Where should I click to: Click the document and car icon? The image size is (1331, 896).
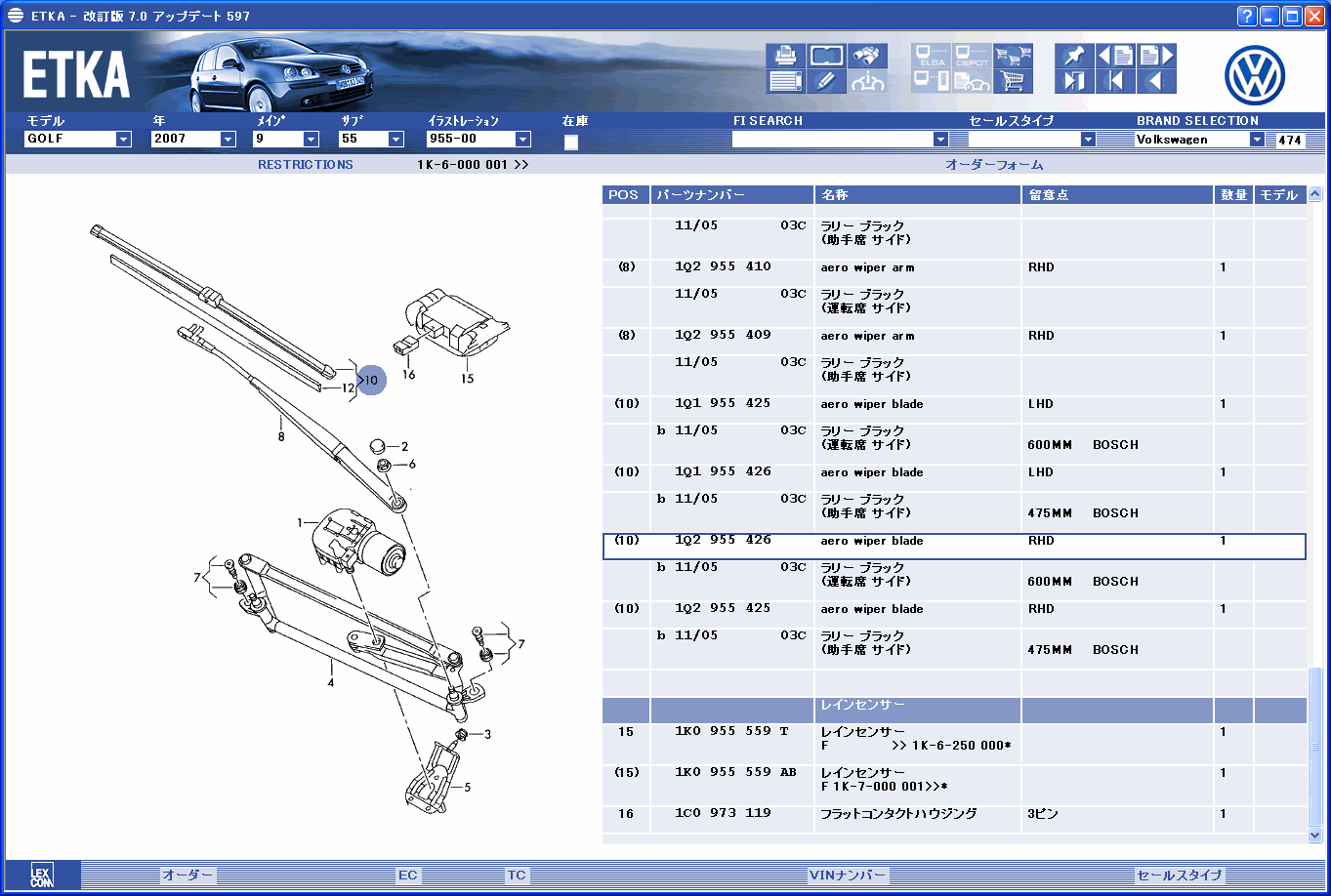[x=972, y=81]
